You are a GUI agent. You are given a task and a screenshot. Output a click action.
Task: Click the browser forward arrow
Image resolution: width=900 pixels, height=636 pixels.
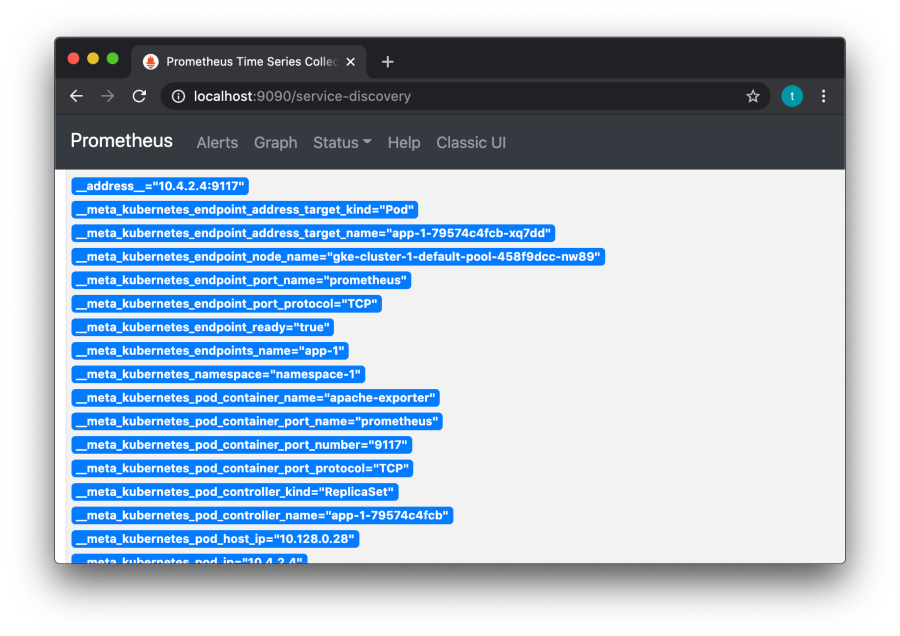[x=107, y=96]
